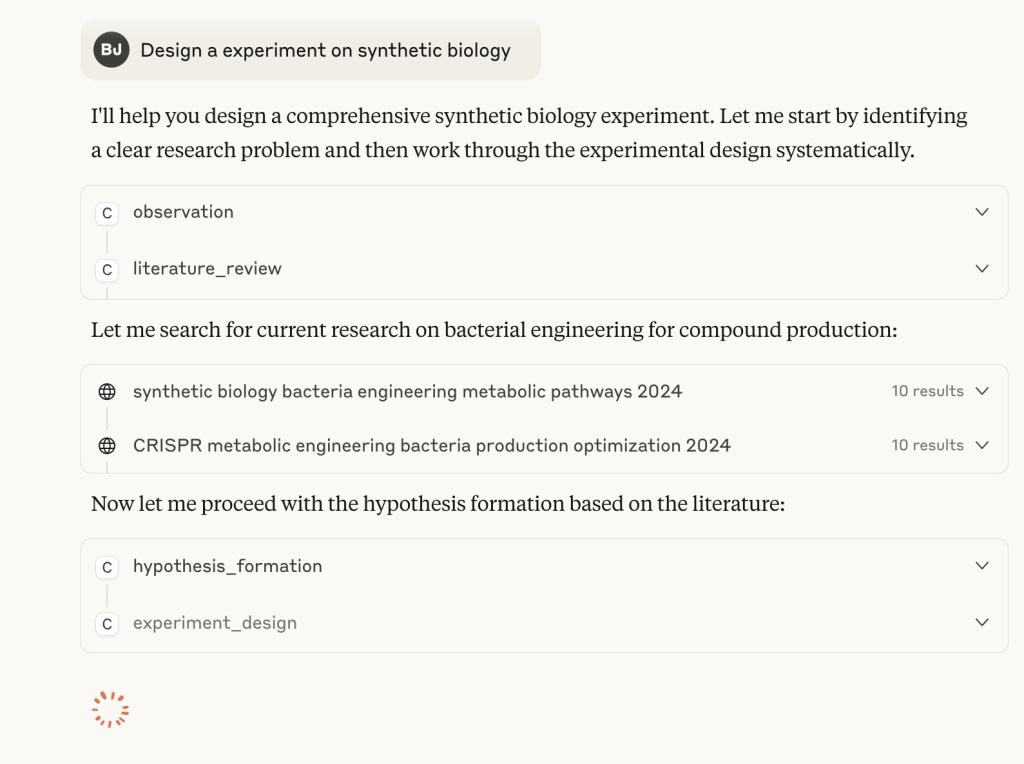Click 10 results for synthetic biology search
Screen dimensions: 1024x764
(927, 390)
